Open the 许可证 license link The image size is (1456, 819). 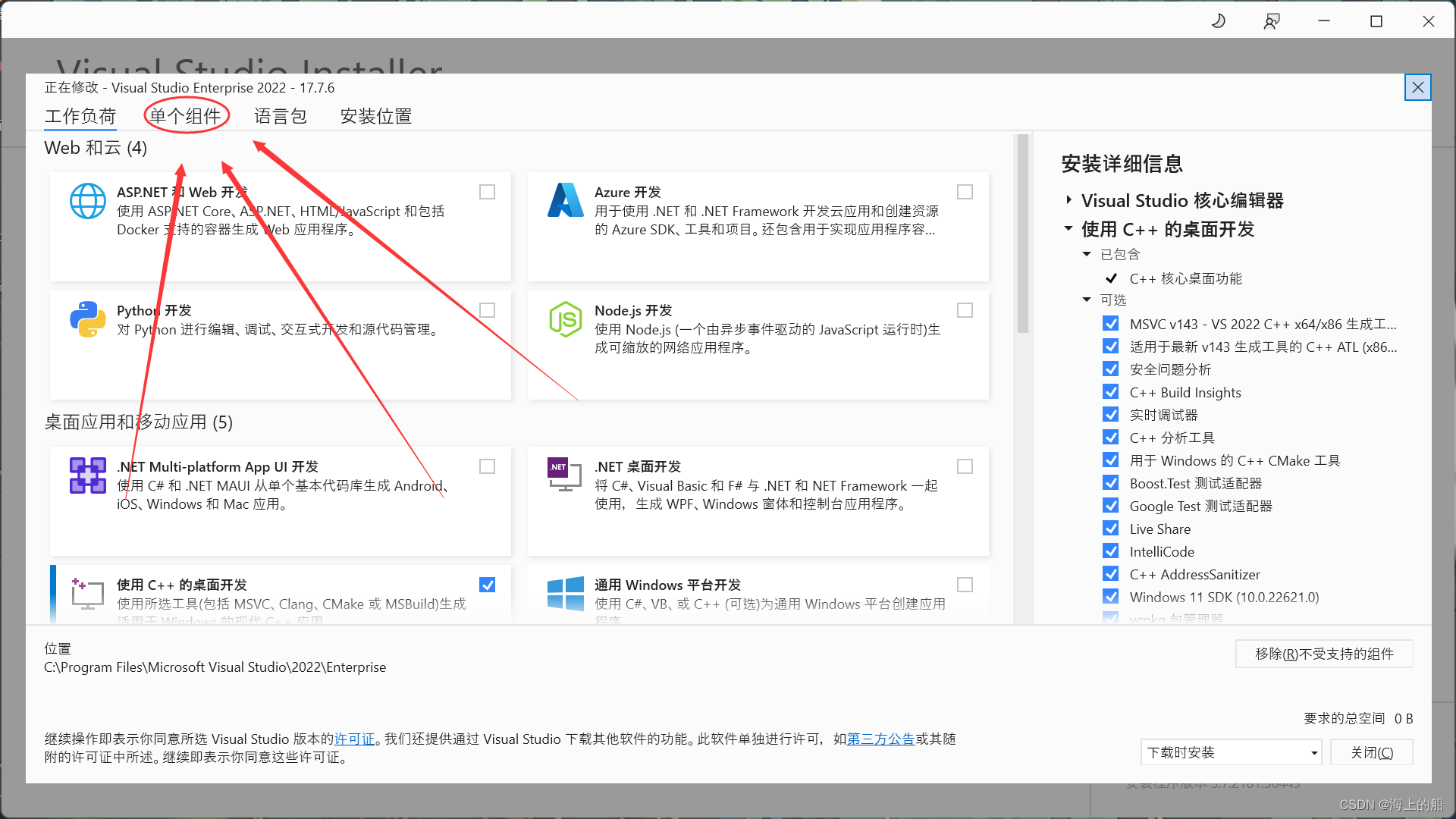point(355,739)
